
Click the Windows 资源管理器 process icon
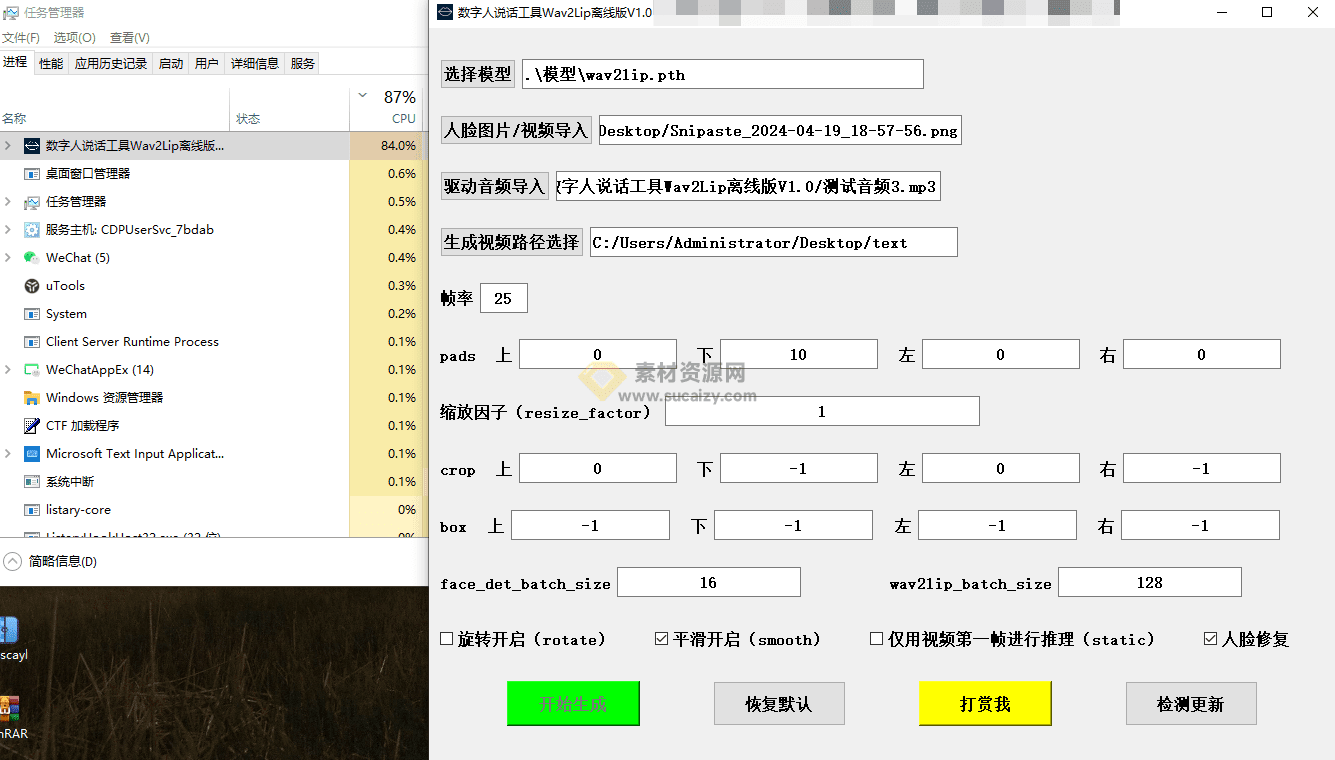(33, 397)
